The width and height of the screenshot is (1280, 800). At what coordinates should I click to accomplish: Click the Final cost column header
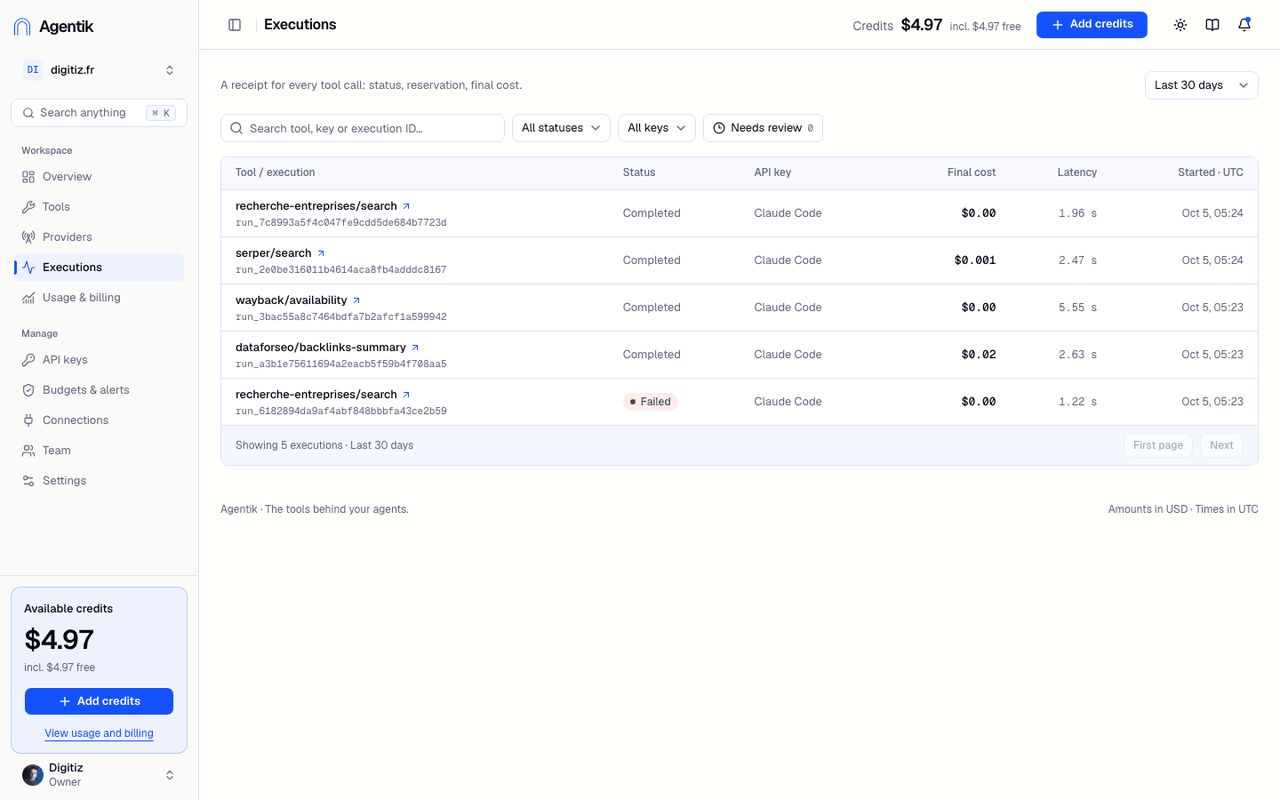click(x=972, y=172)
